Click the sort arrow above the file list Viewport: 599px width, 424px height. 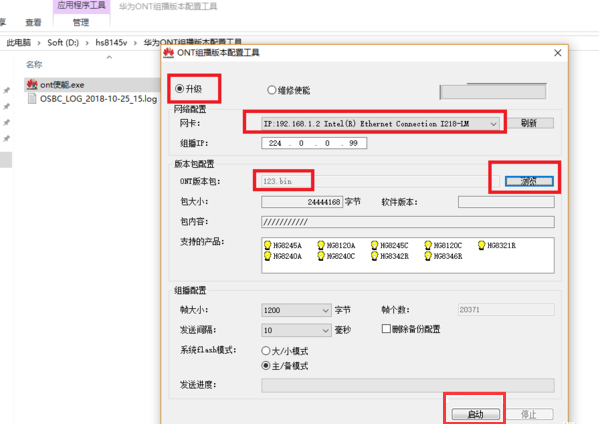click(x=109, y=57)
